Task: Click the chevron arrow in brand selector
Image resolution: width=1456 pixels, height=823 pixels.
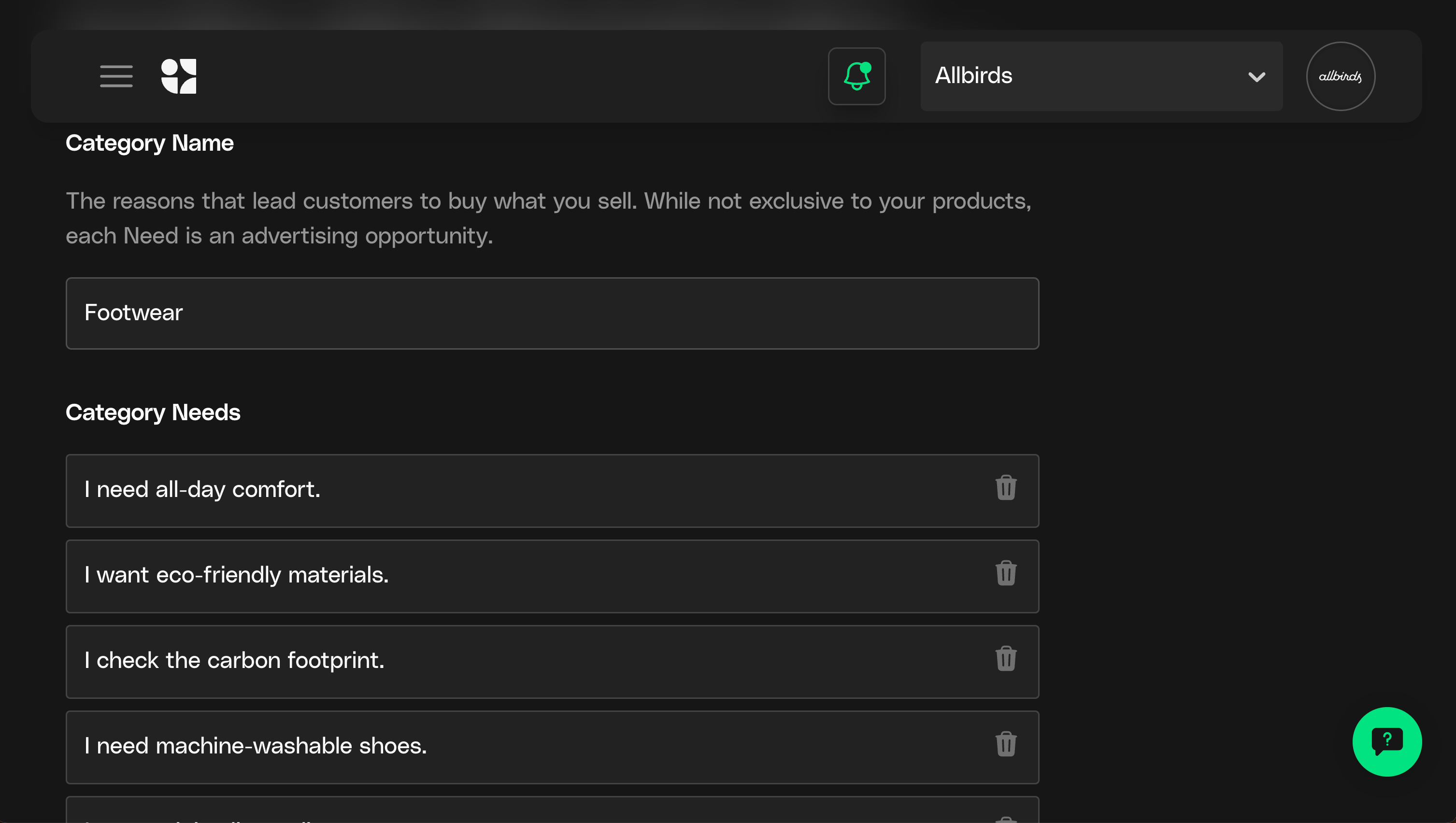Action: pos(1256,77)
